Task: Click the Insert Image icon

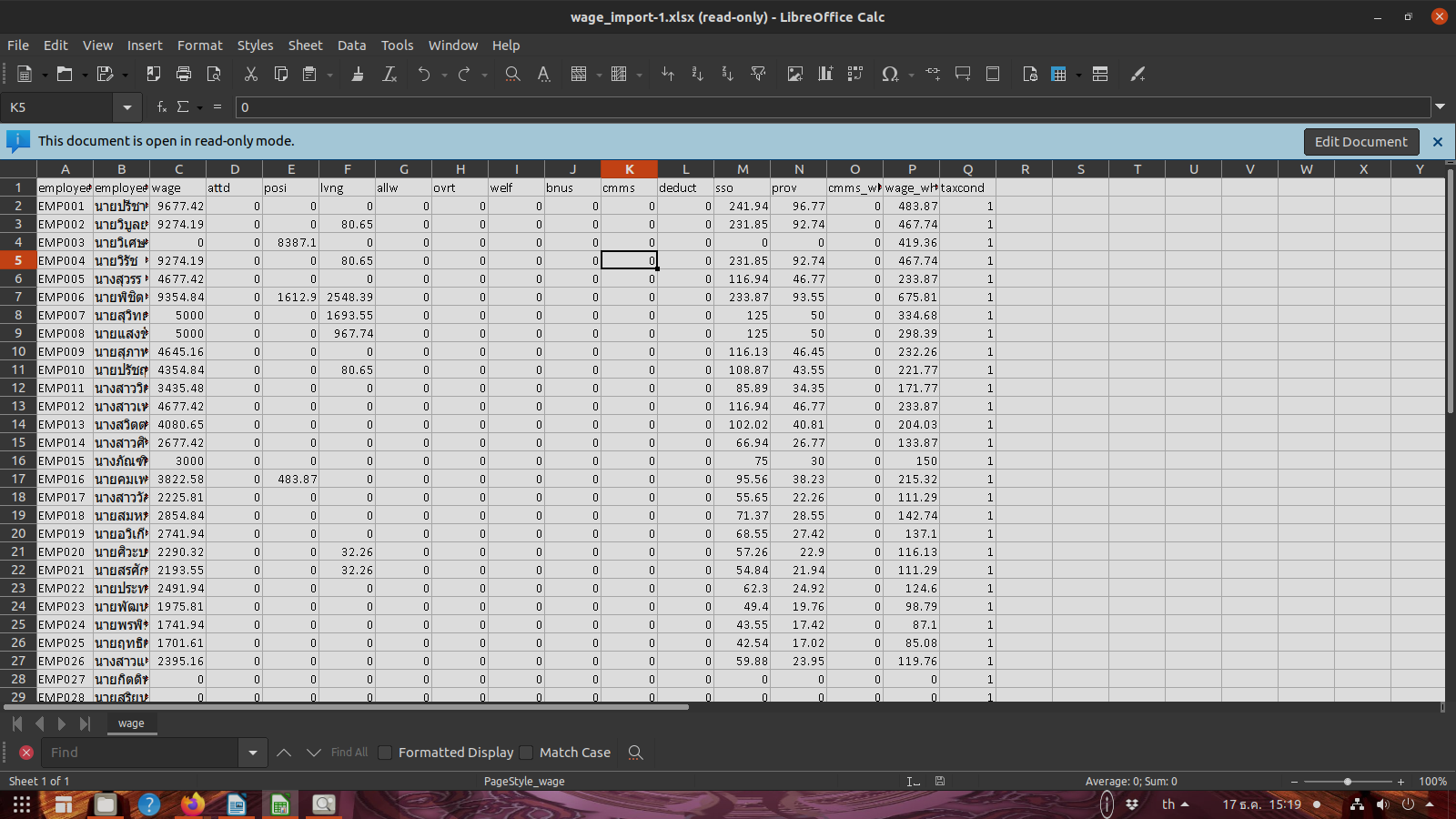Action: point(795,75)
